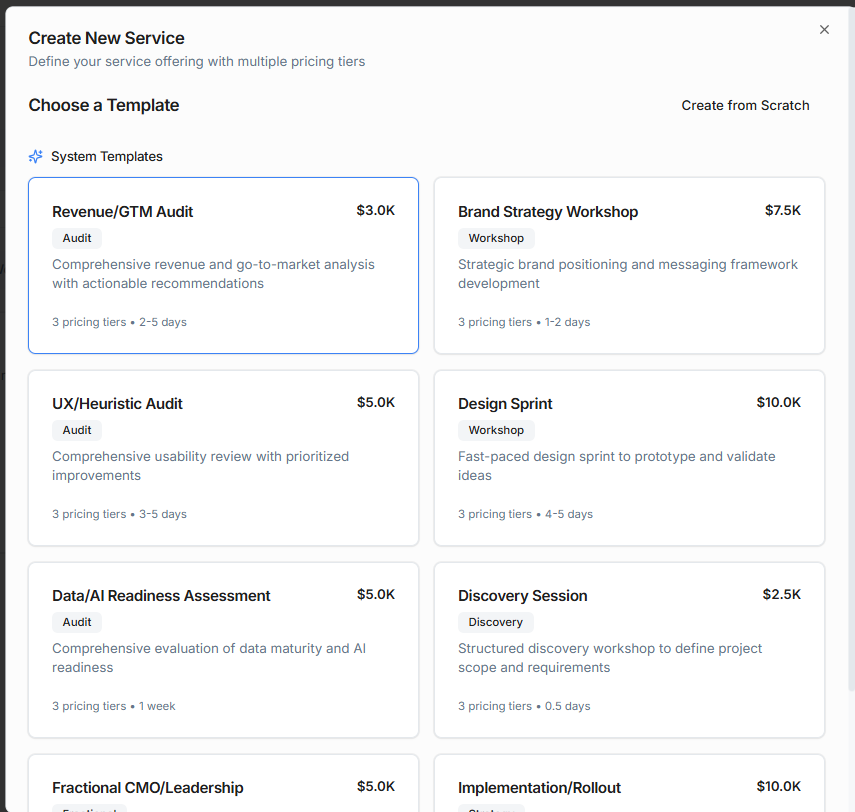
Task: Dismiss the dialog with the X button
Action: (824, 29)
